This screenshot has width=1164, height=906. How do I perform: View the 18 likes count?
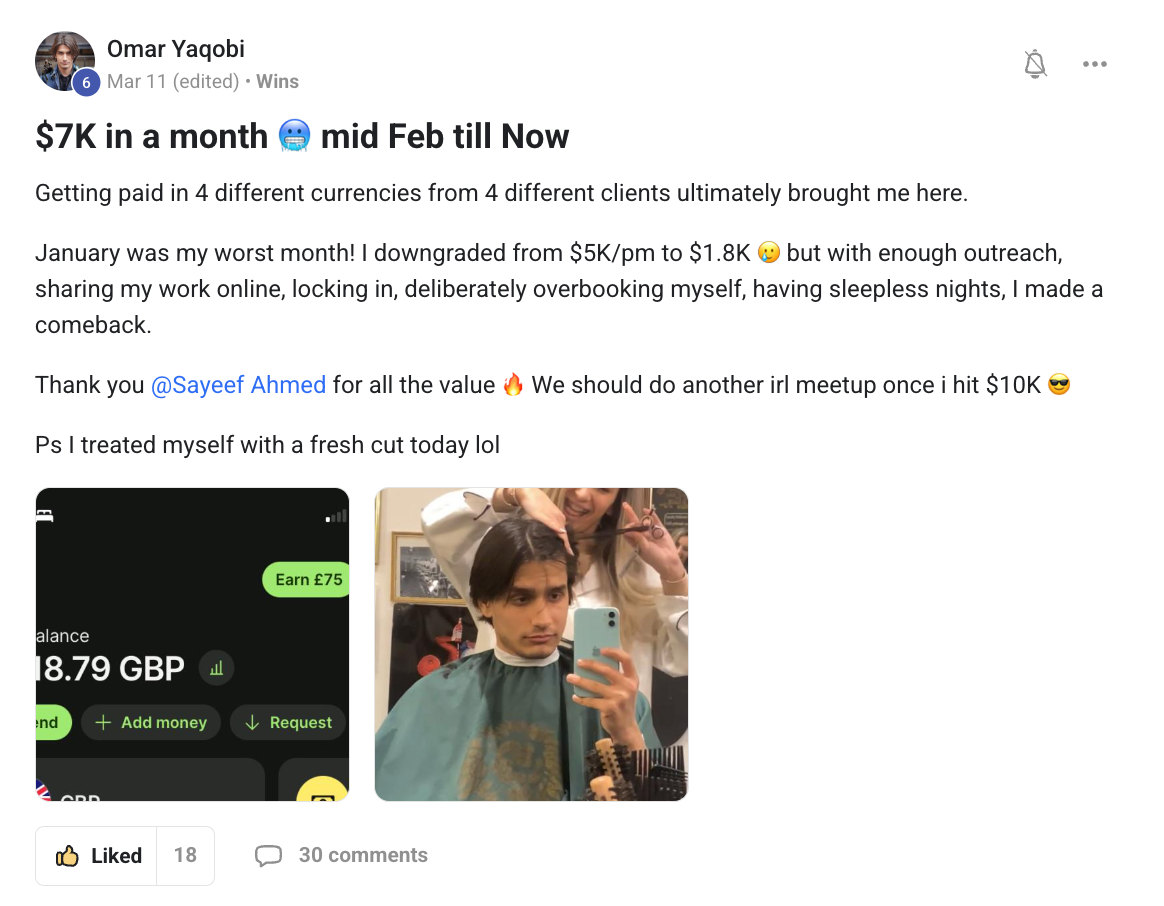[185, 856]
